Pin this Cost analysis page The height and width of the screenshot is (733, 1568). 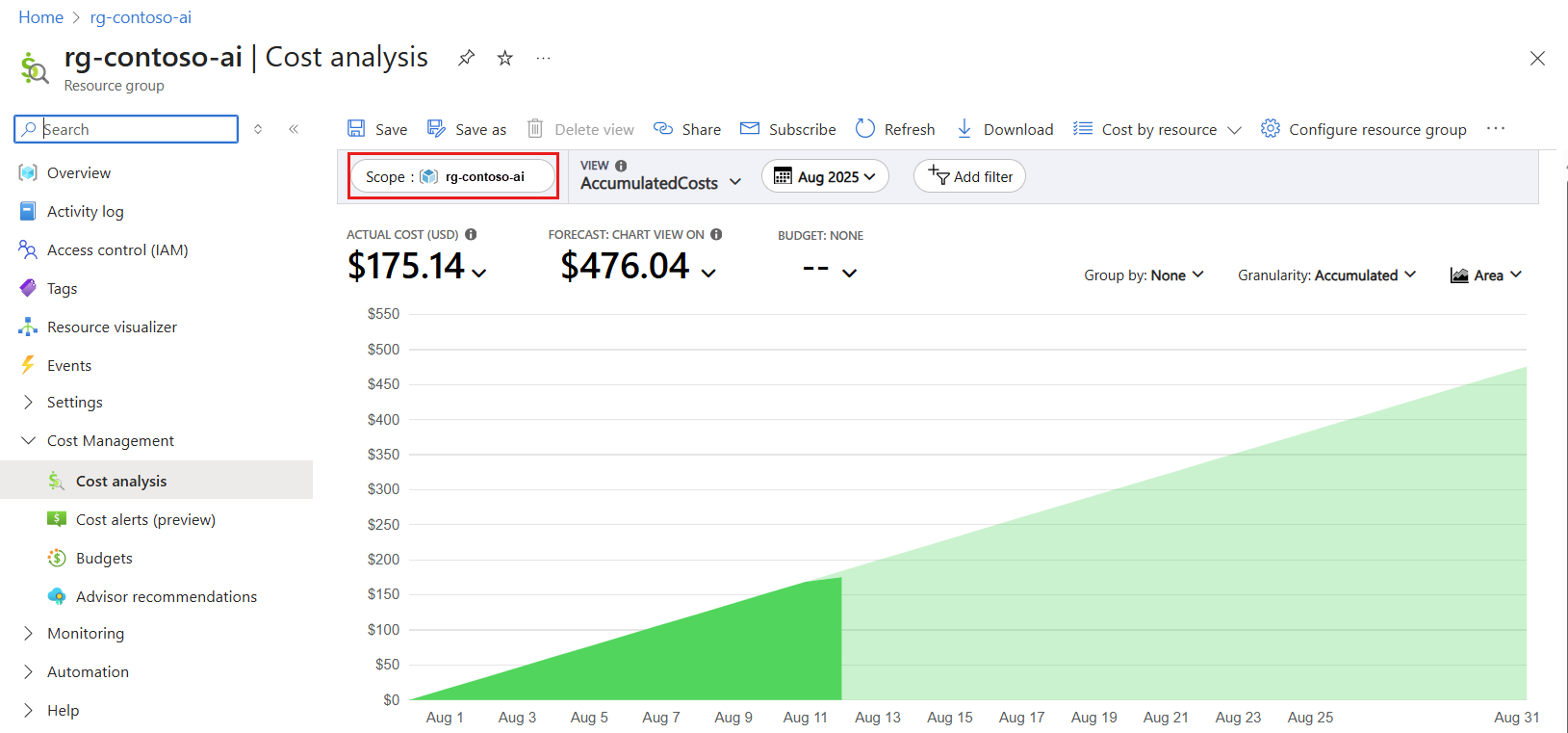466,59
